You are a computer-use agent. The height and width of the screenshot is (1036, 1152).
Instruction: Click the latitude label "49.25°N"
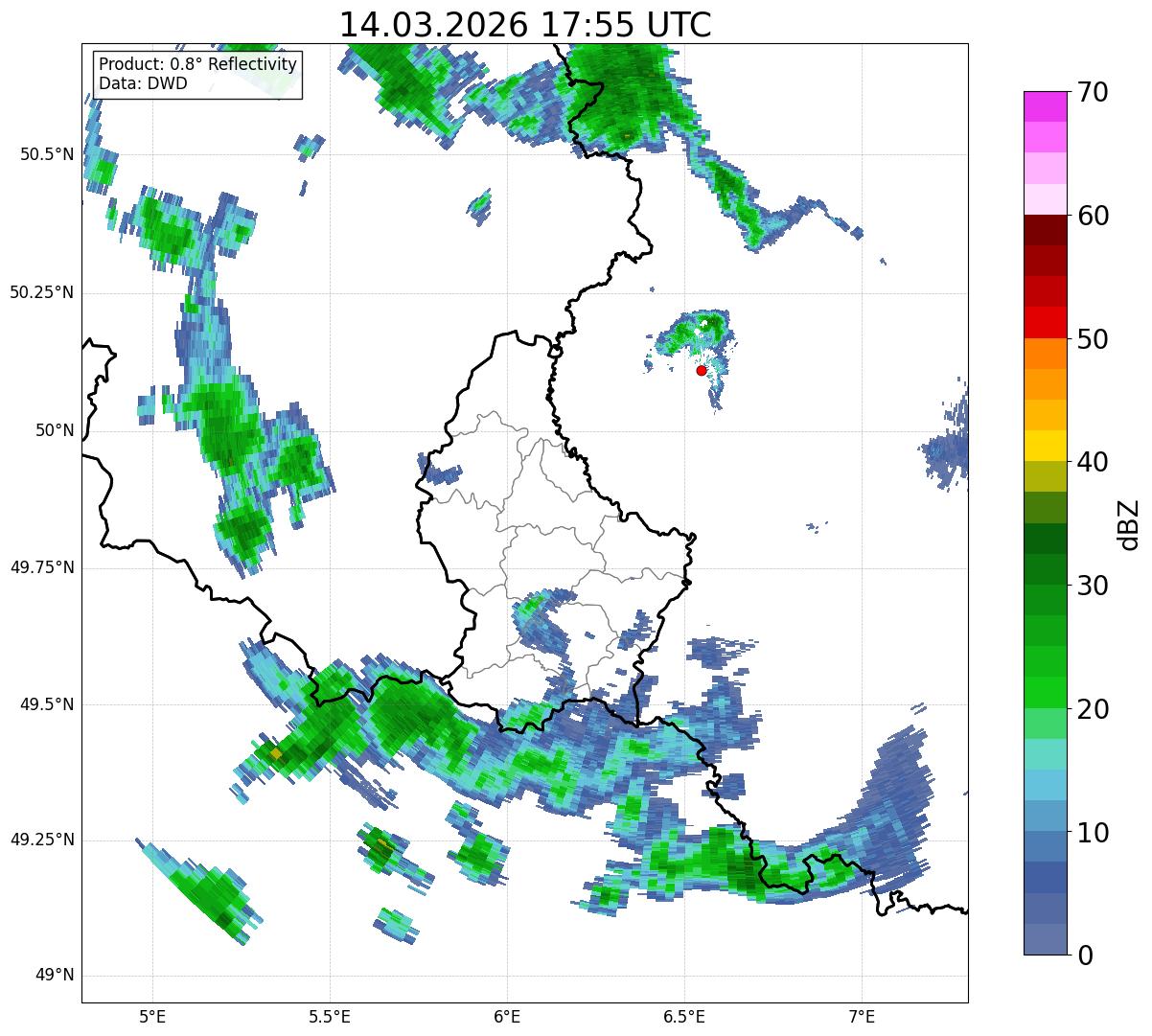[x=42, y=840]
